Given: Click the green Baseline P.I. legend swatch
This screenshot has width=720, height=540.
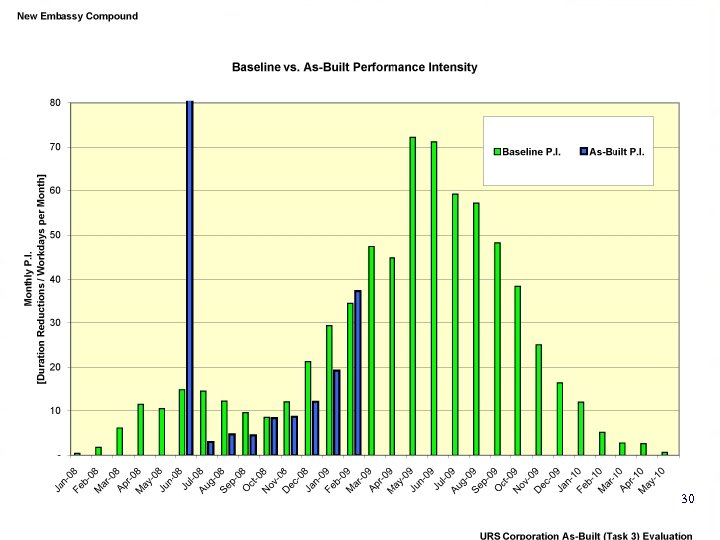Looking at the screenshot, I should click(x=497, y=152).
